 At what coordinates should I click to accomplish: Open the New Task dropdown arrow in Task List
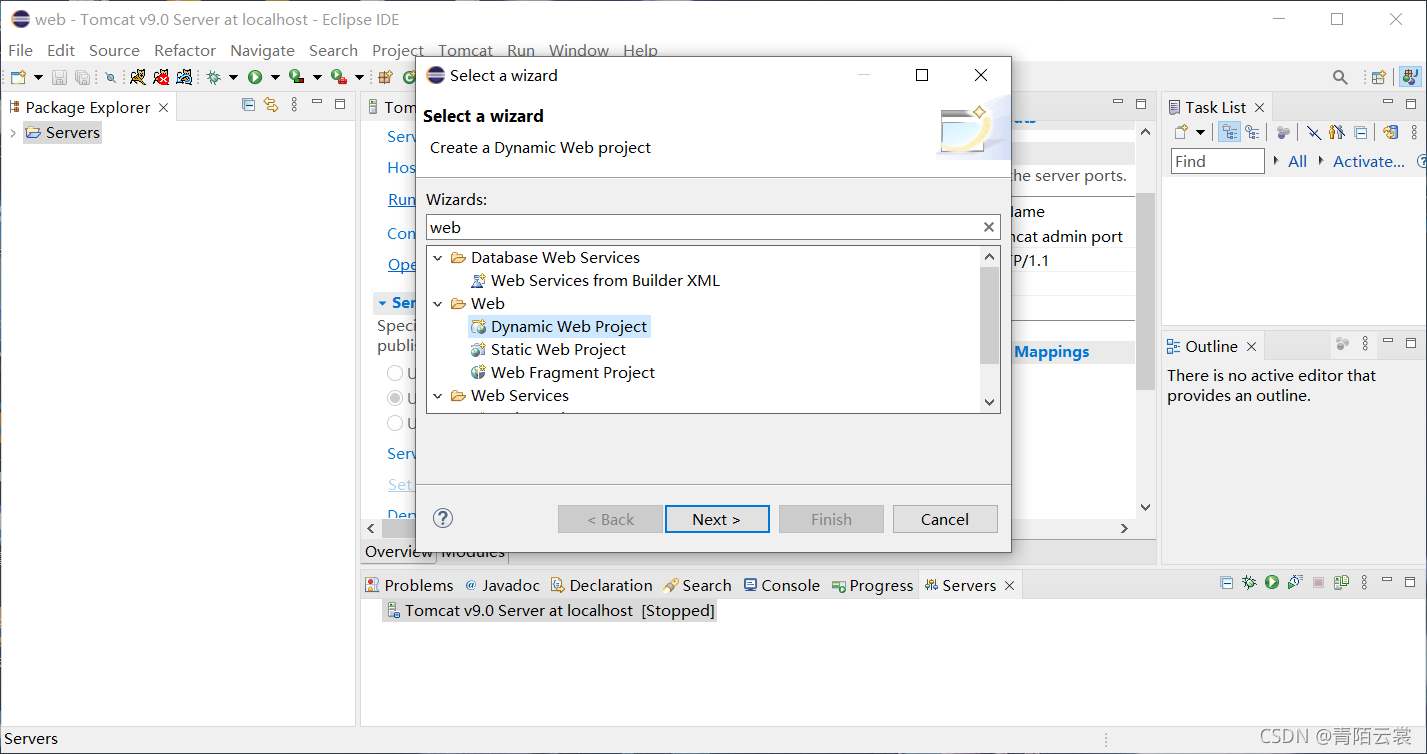(x=1200, y=132)
